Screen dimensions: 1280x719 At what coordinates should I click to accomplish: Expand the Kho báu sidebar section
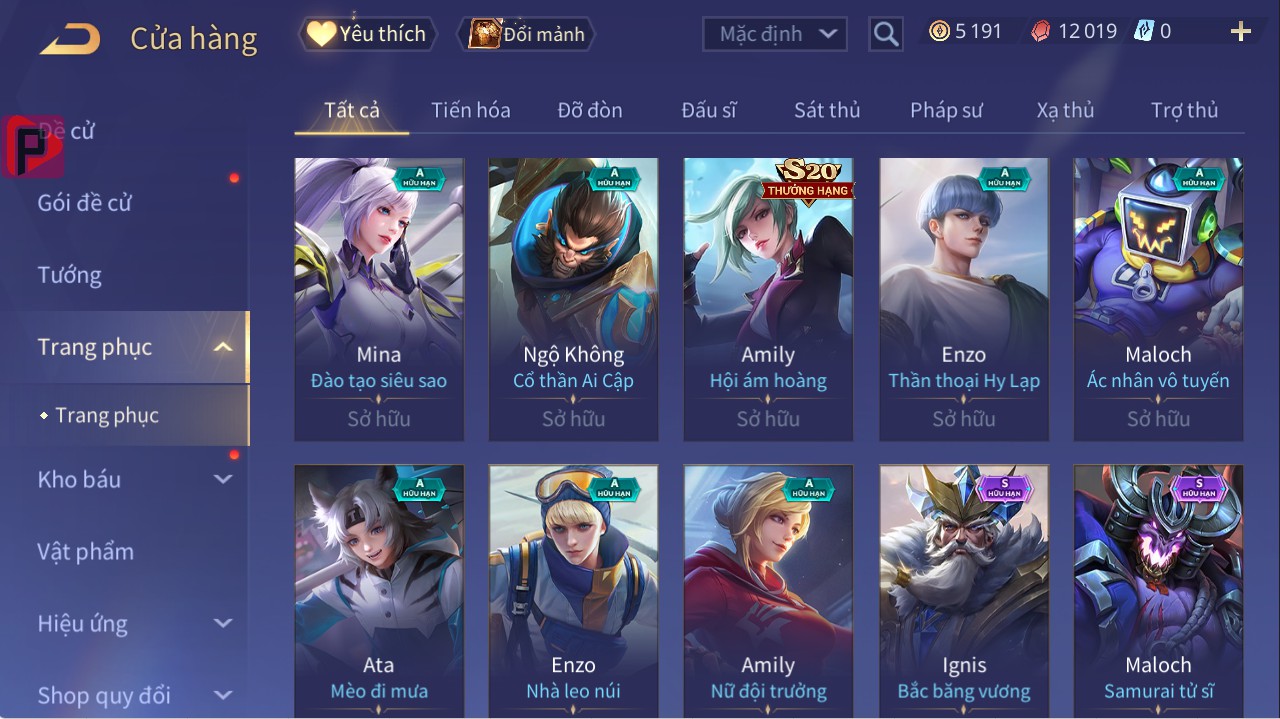223,479
